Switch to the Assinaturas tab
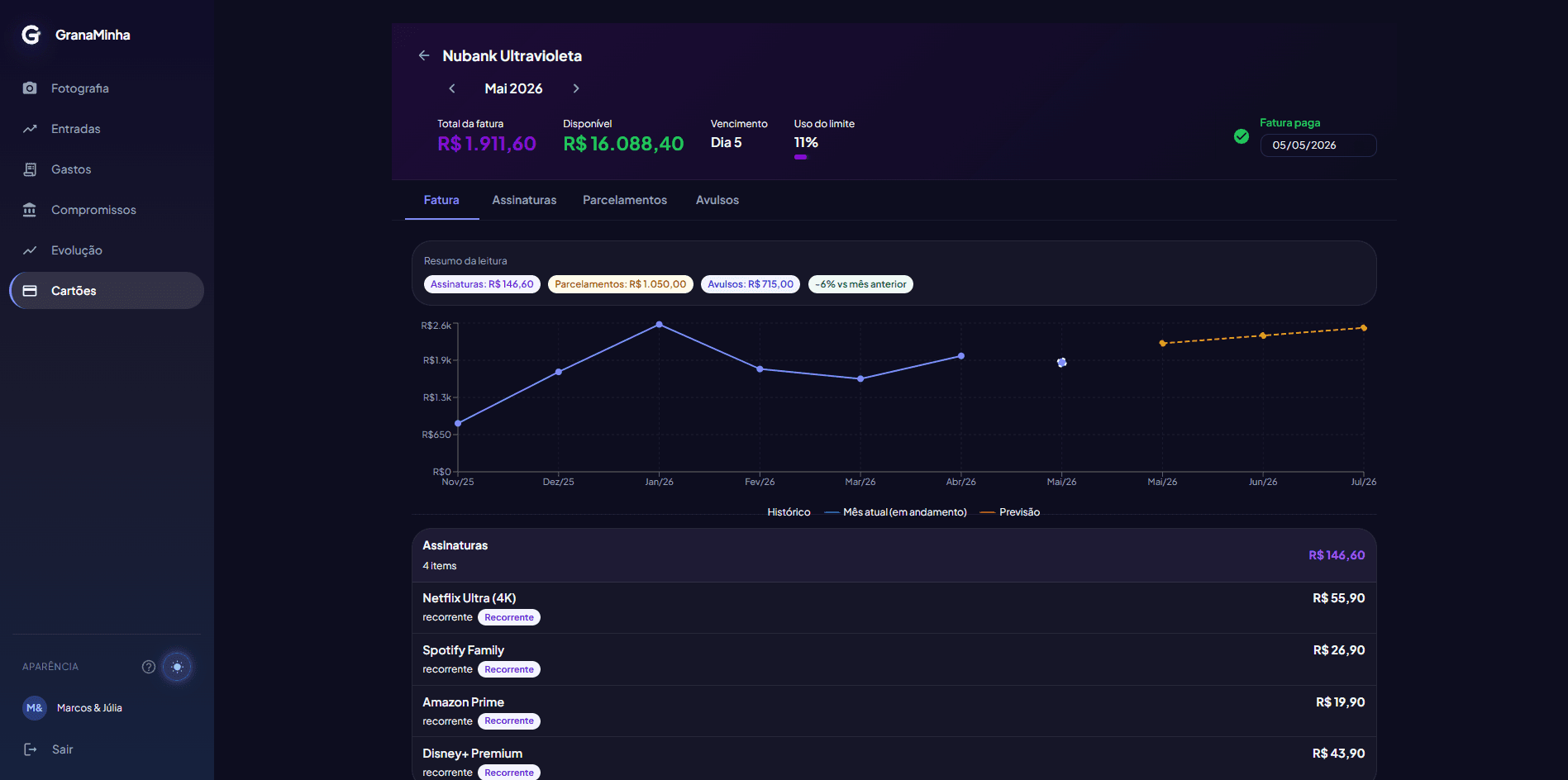 (524, 200)
